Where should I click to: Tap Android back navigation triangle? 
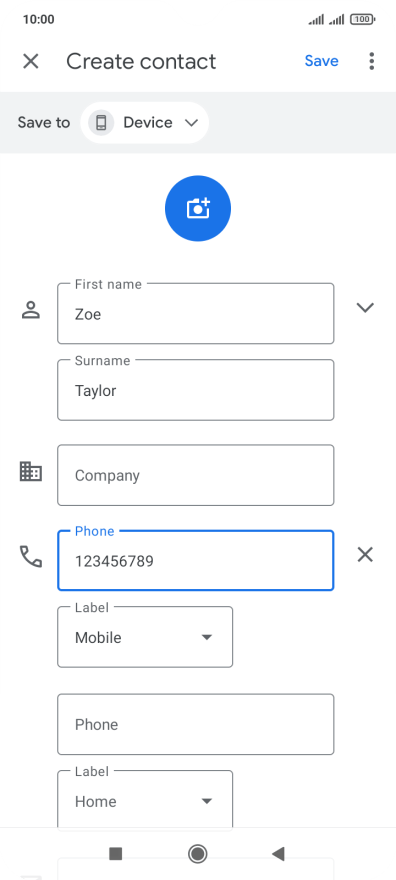(278, 854)
